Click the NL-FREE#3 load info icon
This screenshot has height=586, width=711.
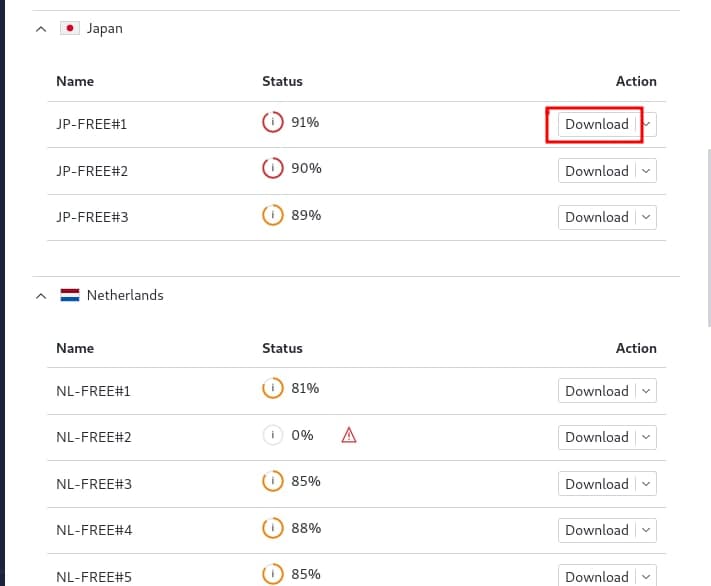[272, 482]
